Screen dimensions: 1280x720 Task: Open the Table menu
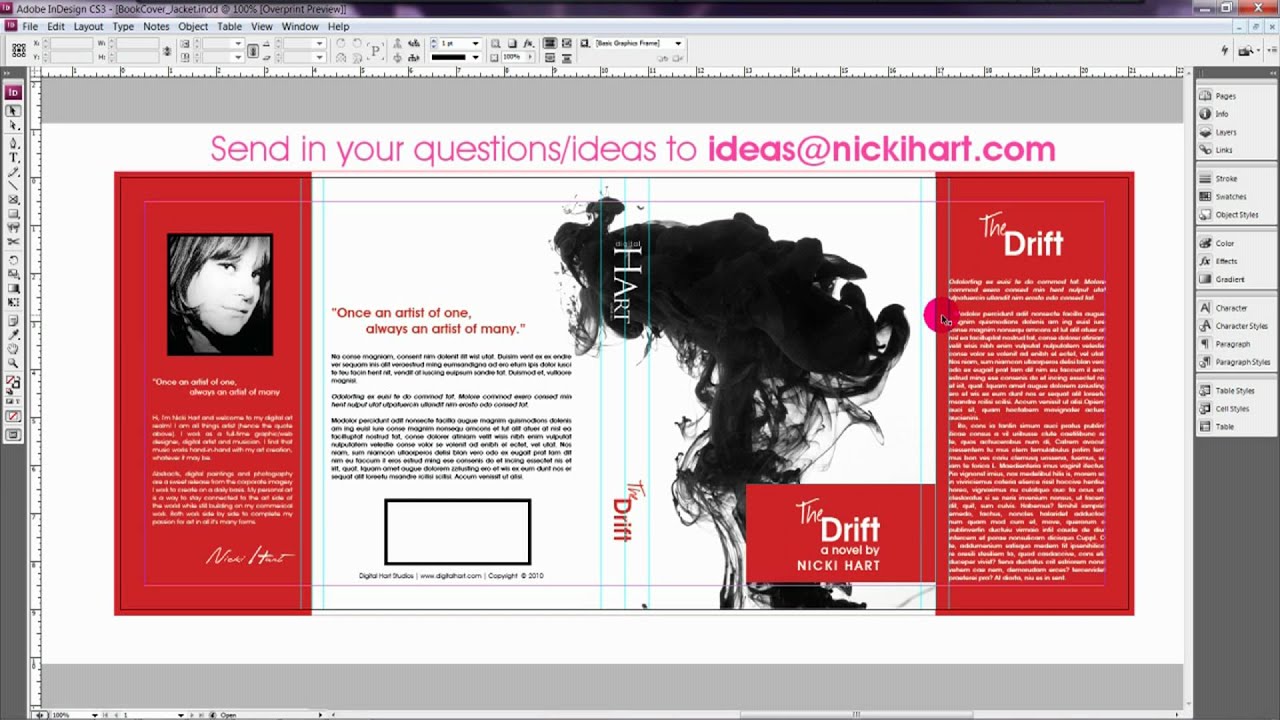pyautogui.click(x=229, y=26)
